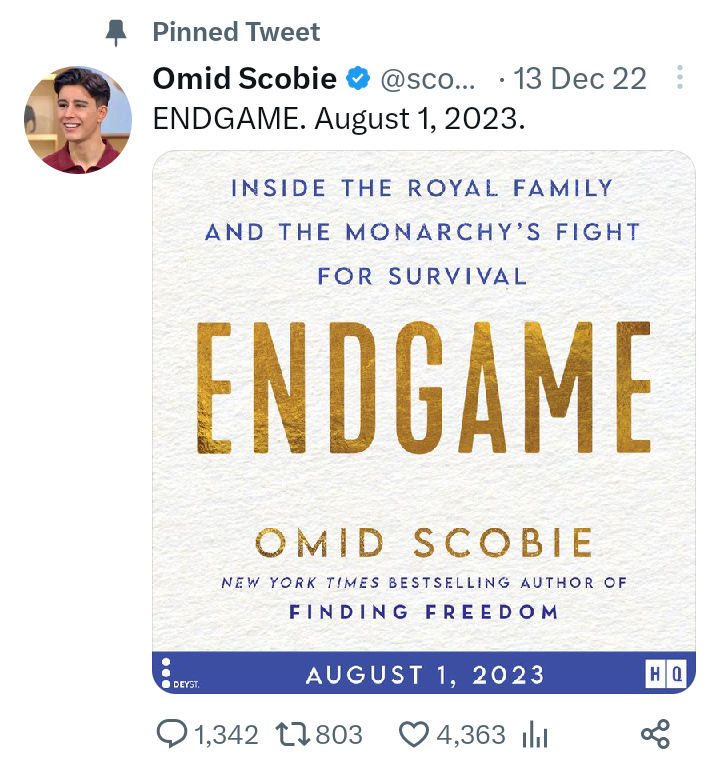Click the share icon below the tweet
The height and width of the screenshot is (781, 720).
(x=654, y=735)
